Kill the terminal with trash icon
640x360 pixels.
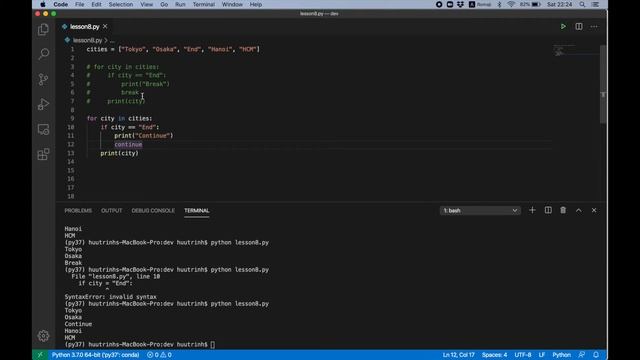click(x=563, y=210)
